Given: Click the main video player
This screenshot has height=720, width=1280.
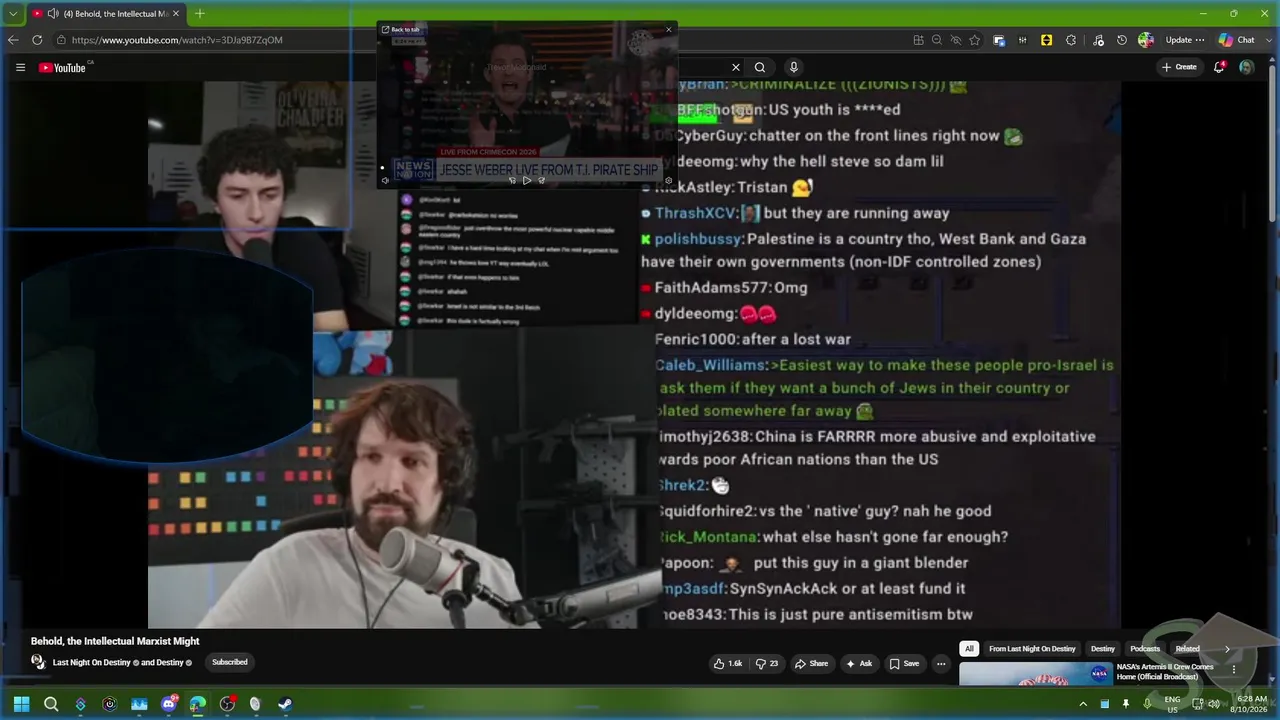Looking at the screenshot, I should point(634,354).
